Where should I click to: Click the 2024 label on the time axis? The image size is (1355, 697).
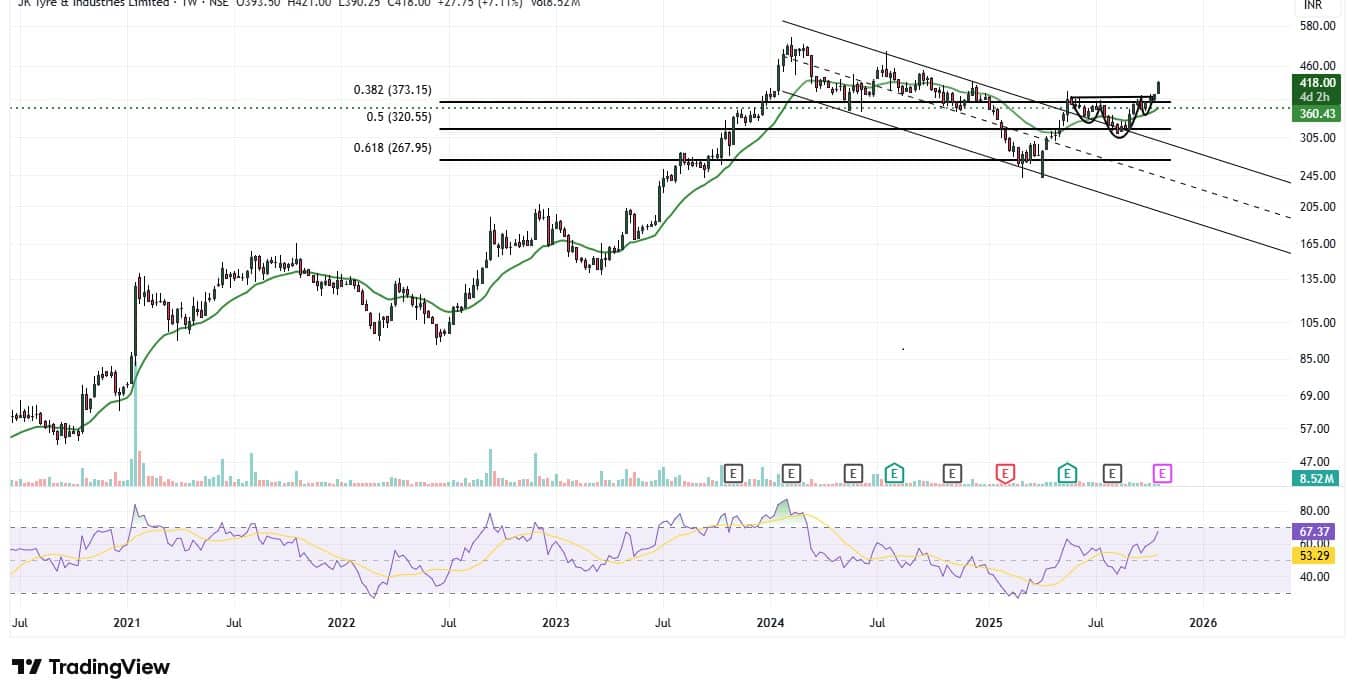(770, 622)
